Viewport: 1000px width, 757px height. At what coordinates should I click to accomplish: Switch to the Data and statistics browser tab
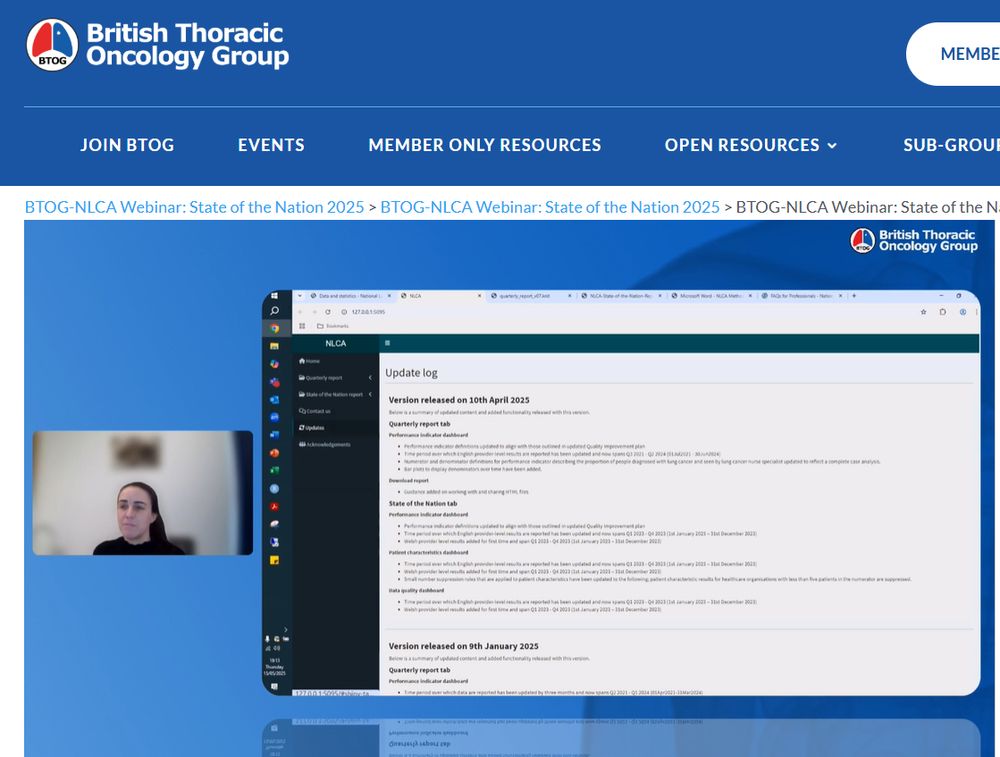point(350,296)
